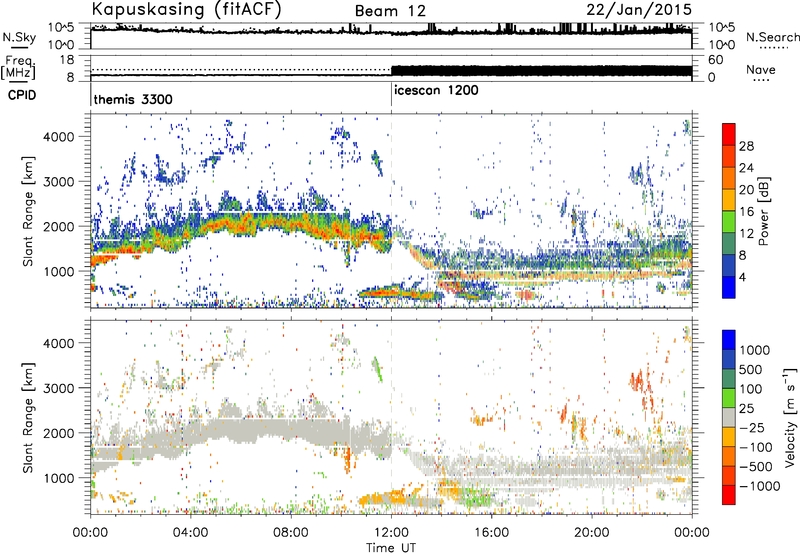Click the "16:00" time axis label
This screenshot has height=554, width=800.
pos(491,533)
